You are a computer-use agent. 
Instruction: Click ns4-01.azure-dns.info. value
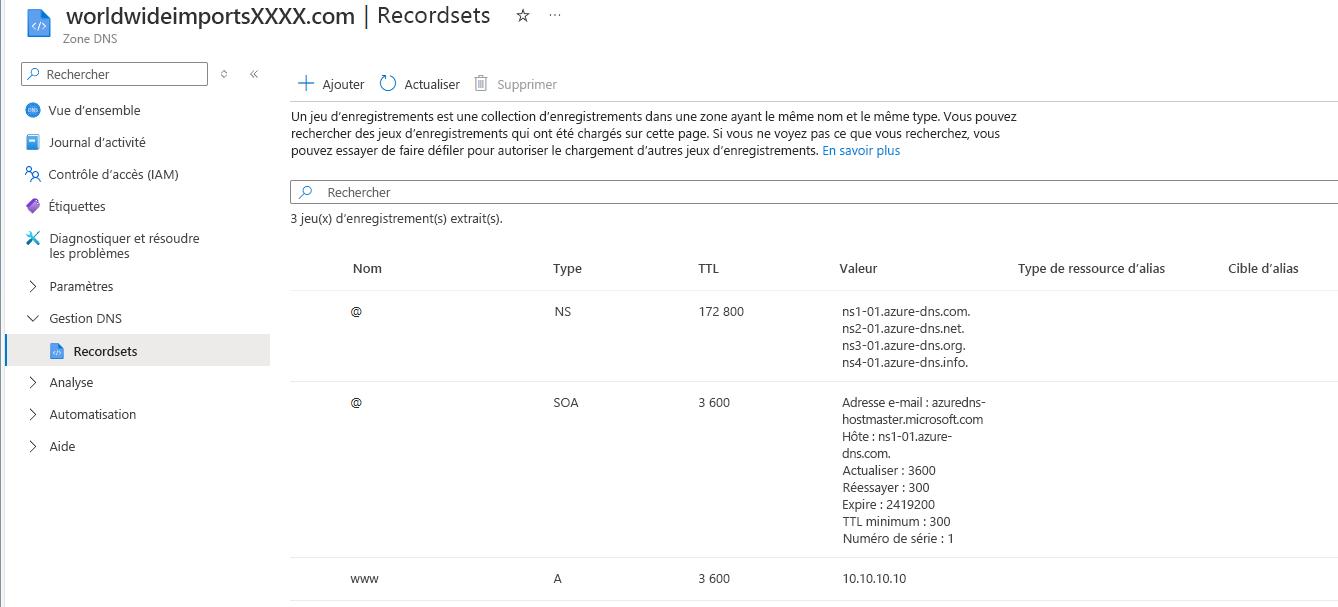(905, 362)
